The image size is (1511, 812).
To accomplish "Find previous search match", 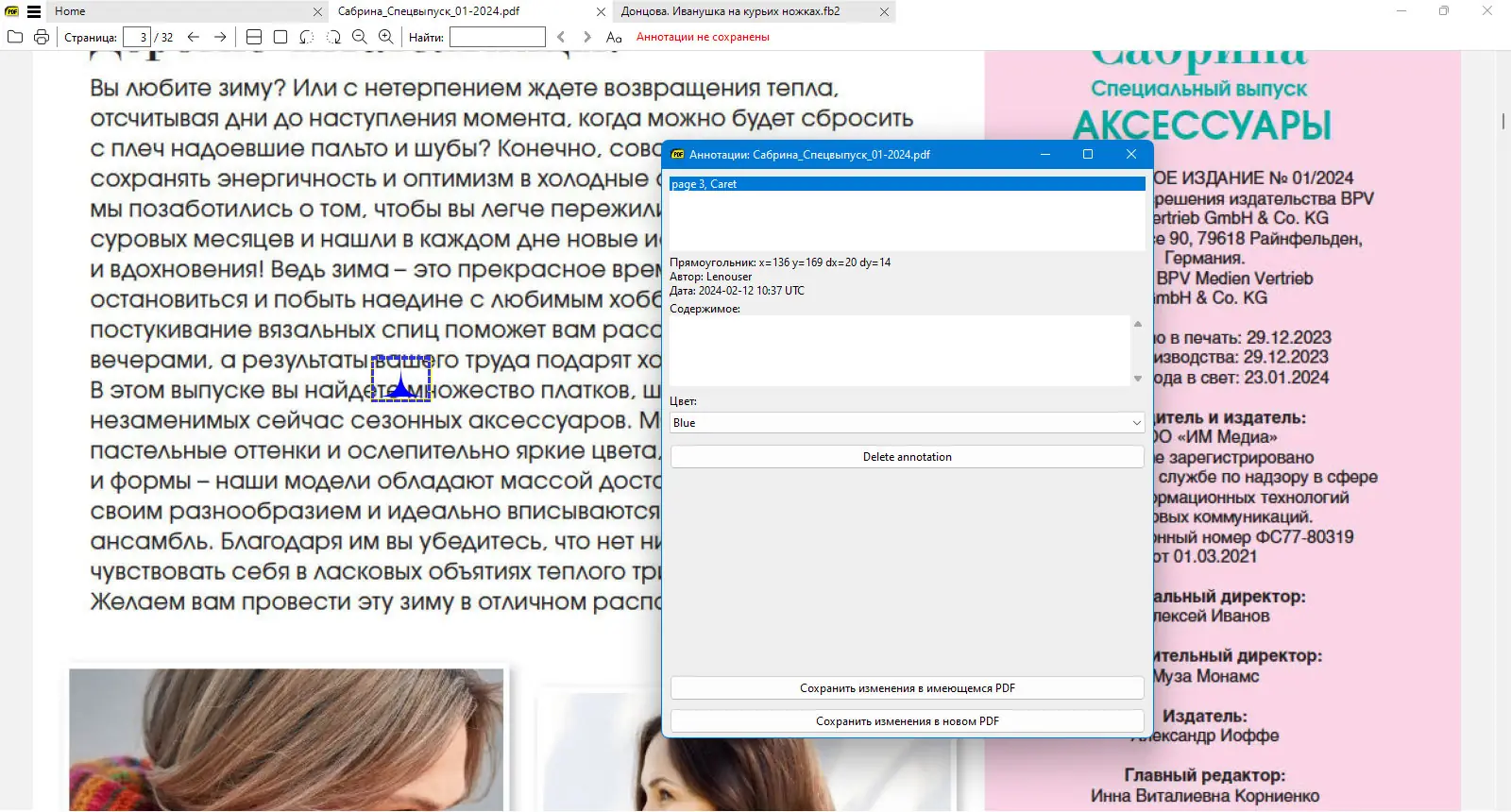I will click(x=561, y=37).
